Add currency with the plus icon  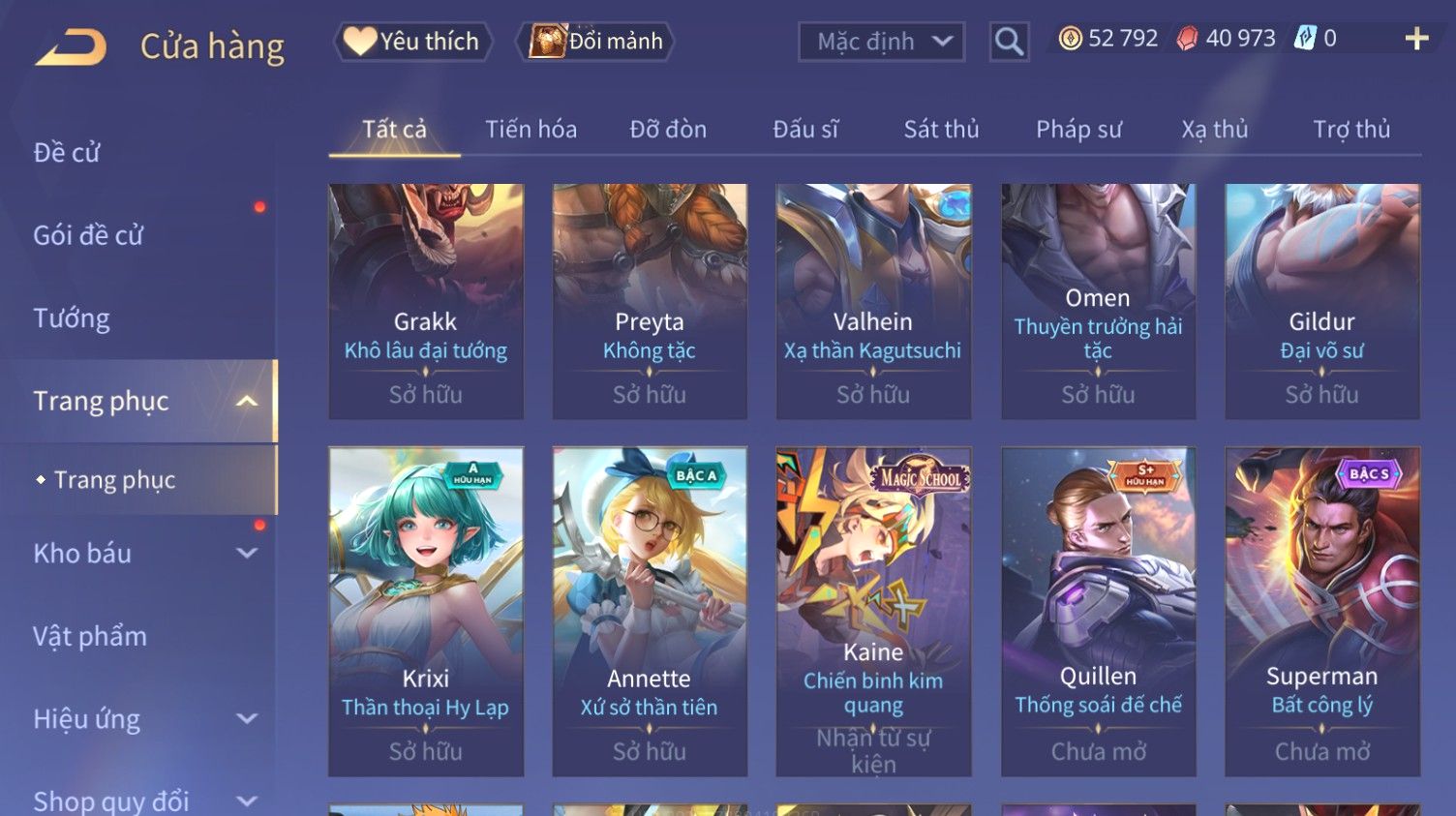click(1416, 39)
